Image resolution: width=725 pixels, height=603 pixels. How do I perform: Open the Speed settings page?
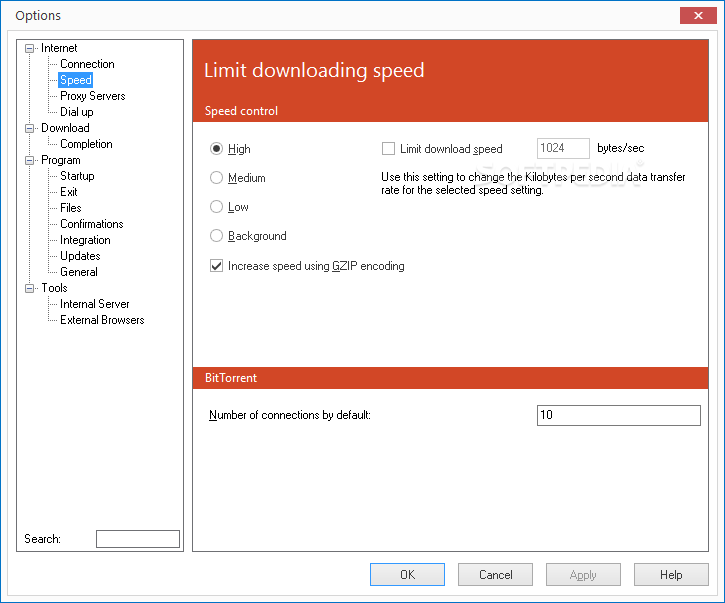[76, 80]
